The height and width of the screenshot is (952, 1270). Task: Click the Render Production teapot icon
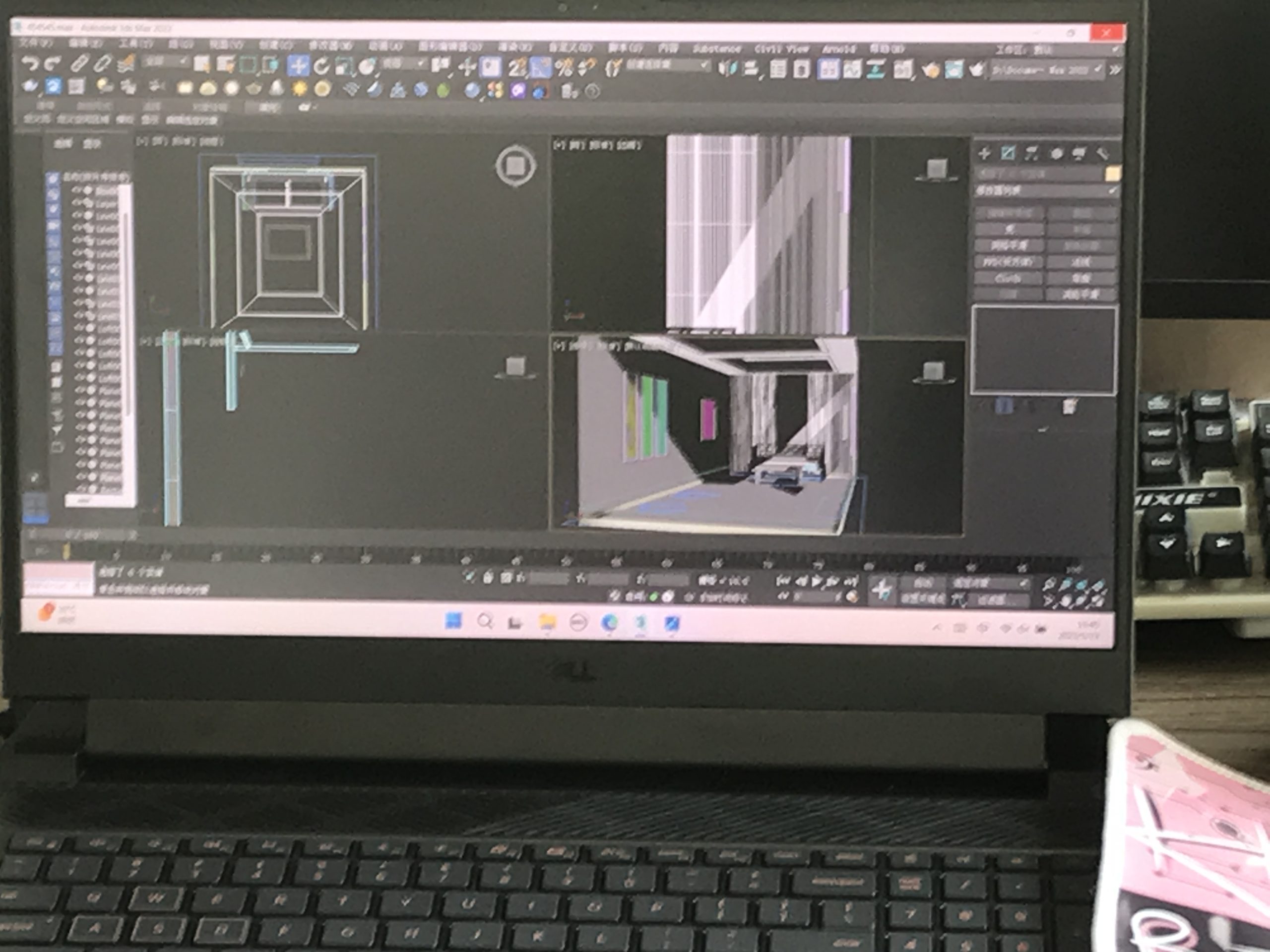pos(976,70)
